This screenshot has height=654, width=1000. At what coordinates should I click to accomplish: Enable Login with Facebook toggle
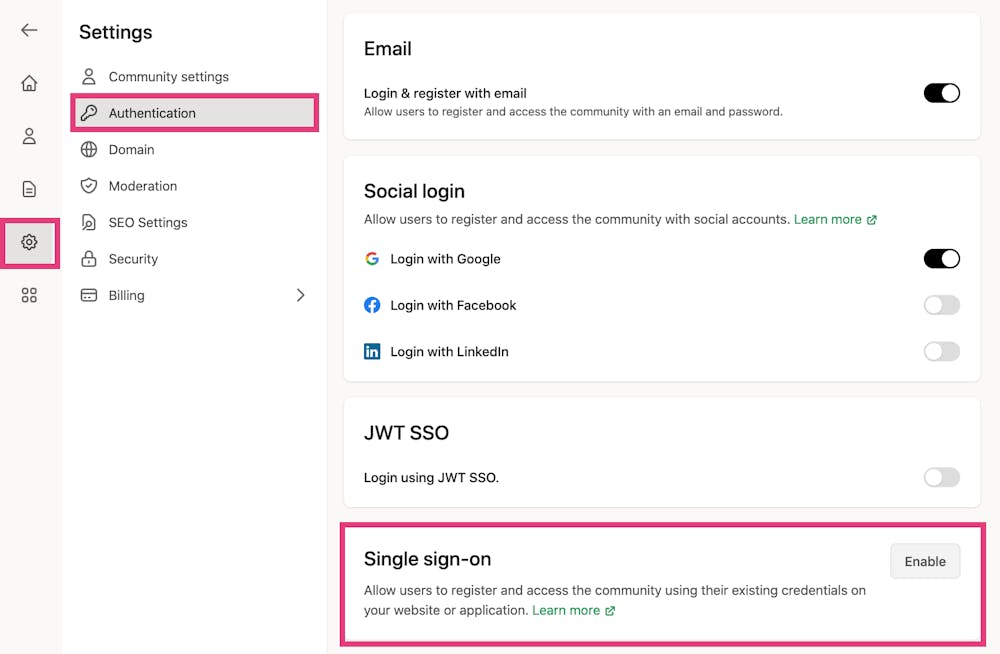coord(941,305)
